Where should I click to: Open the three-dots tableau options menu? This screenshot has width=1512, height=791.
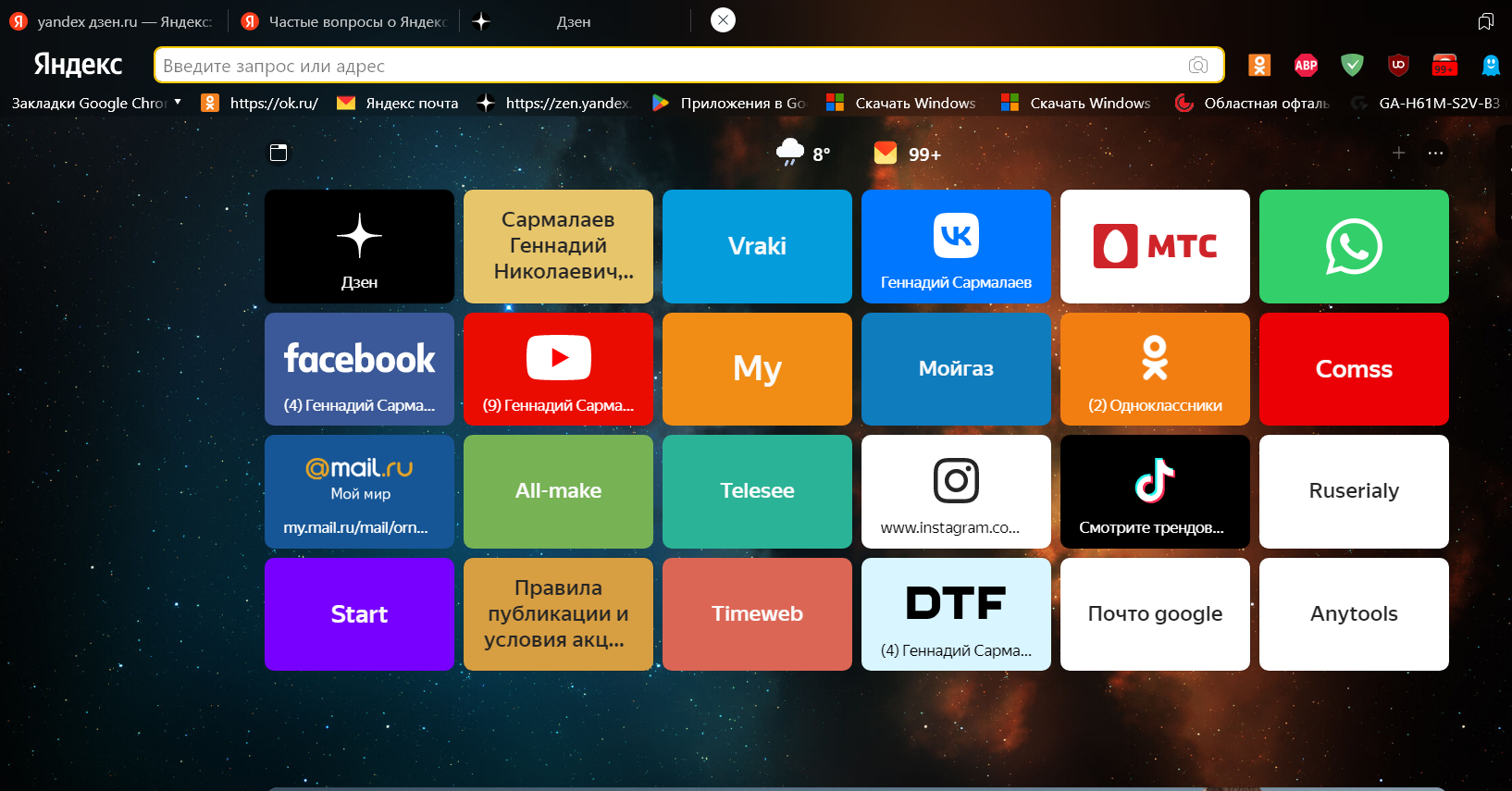click(1435, 154)
